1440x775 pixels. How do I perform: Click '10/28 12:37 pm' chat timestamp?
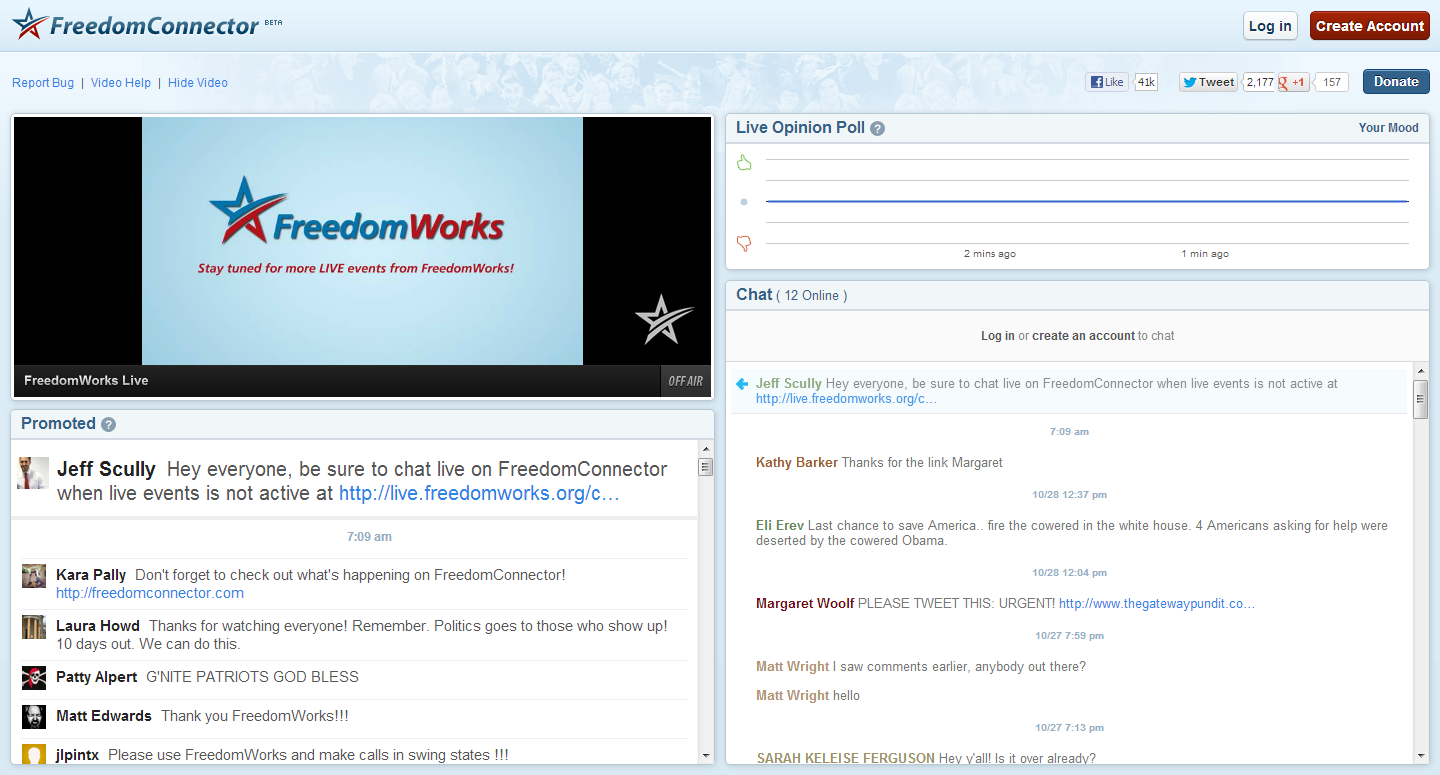click(x=1069, y=495)
